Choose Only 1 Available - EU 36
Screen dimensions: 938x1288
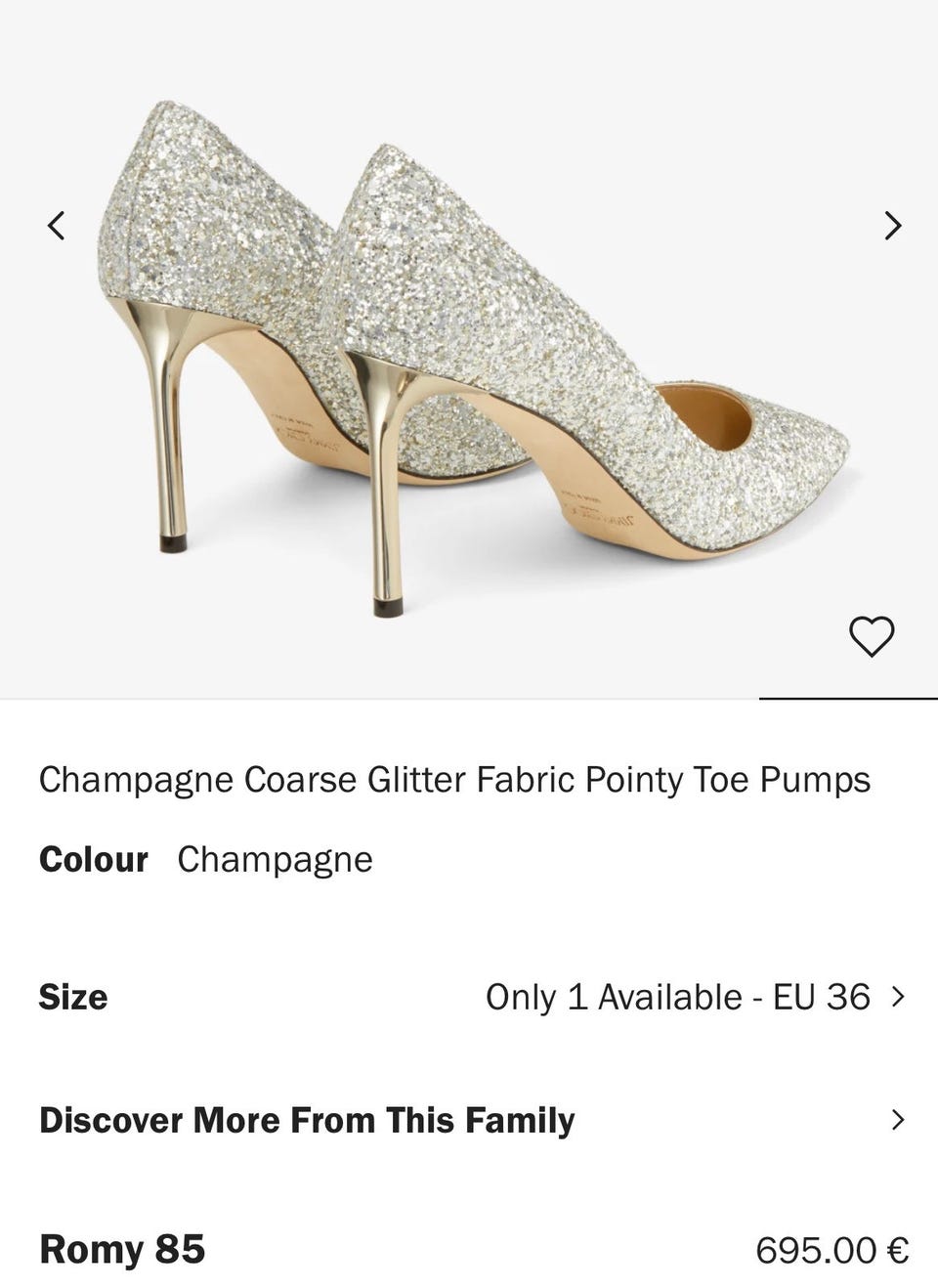click(677, 997)
